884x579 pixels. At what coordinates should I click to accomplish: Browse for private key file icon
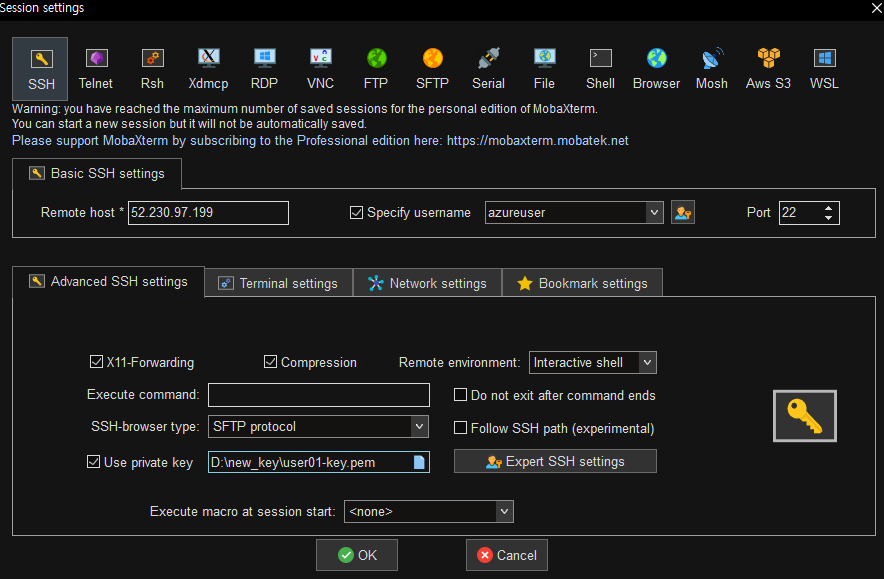point(419,462)
